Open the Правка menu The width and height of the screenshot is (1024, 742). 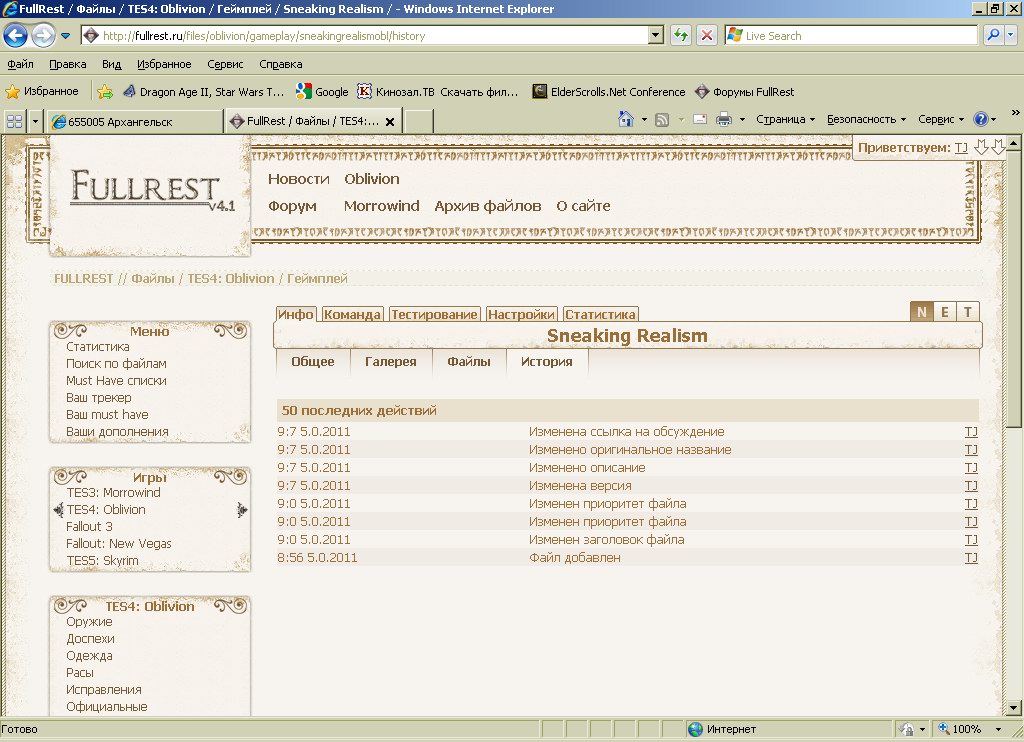(67, 64)
